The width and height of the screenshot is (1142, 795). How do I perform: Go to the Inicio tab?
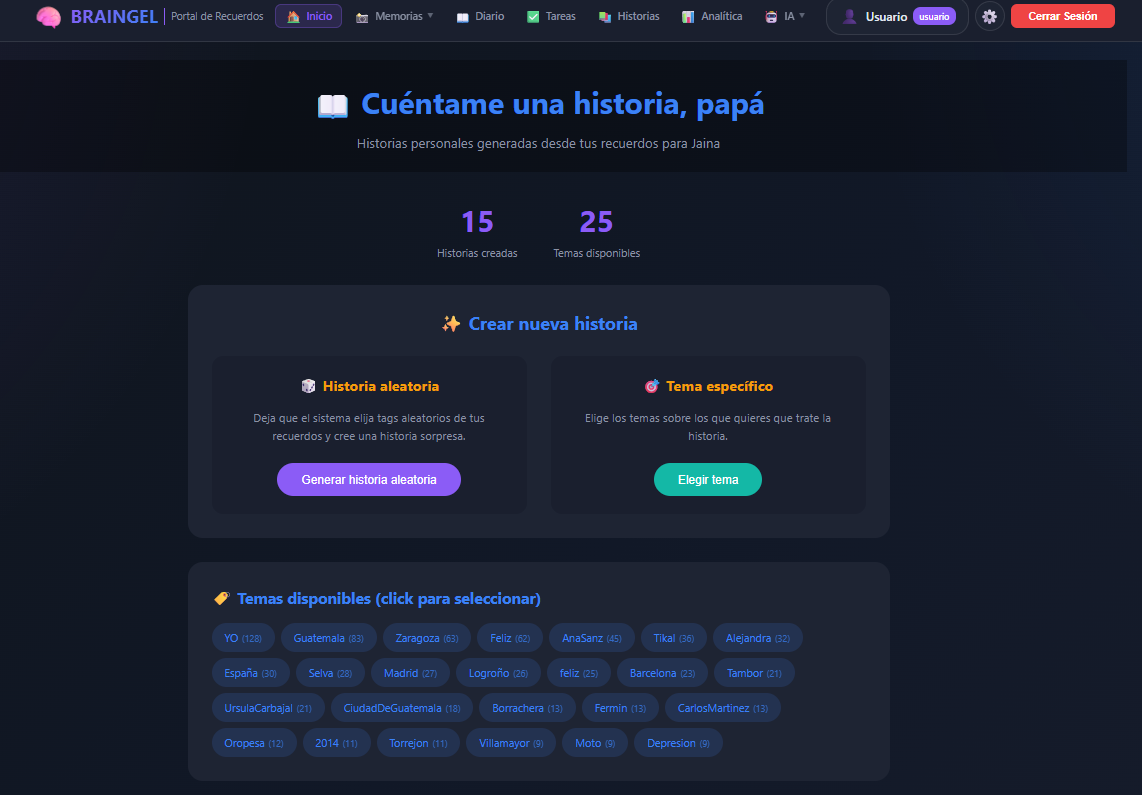click(309, 17)
